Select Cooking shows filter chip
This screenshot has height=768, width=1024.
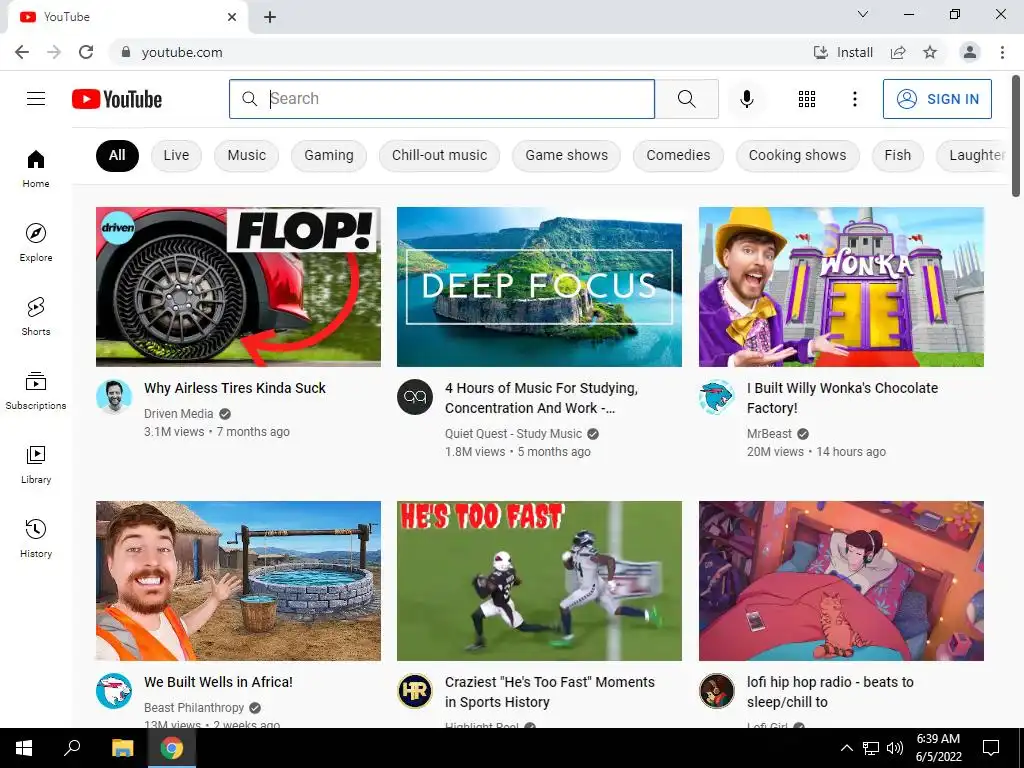click(797, 155)
